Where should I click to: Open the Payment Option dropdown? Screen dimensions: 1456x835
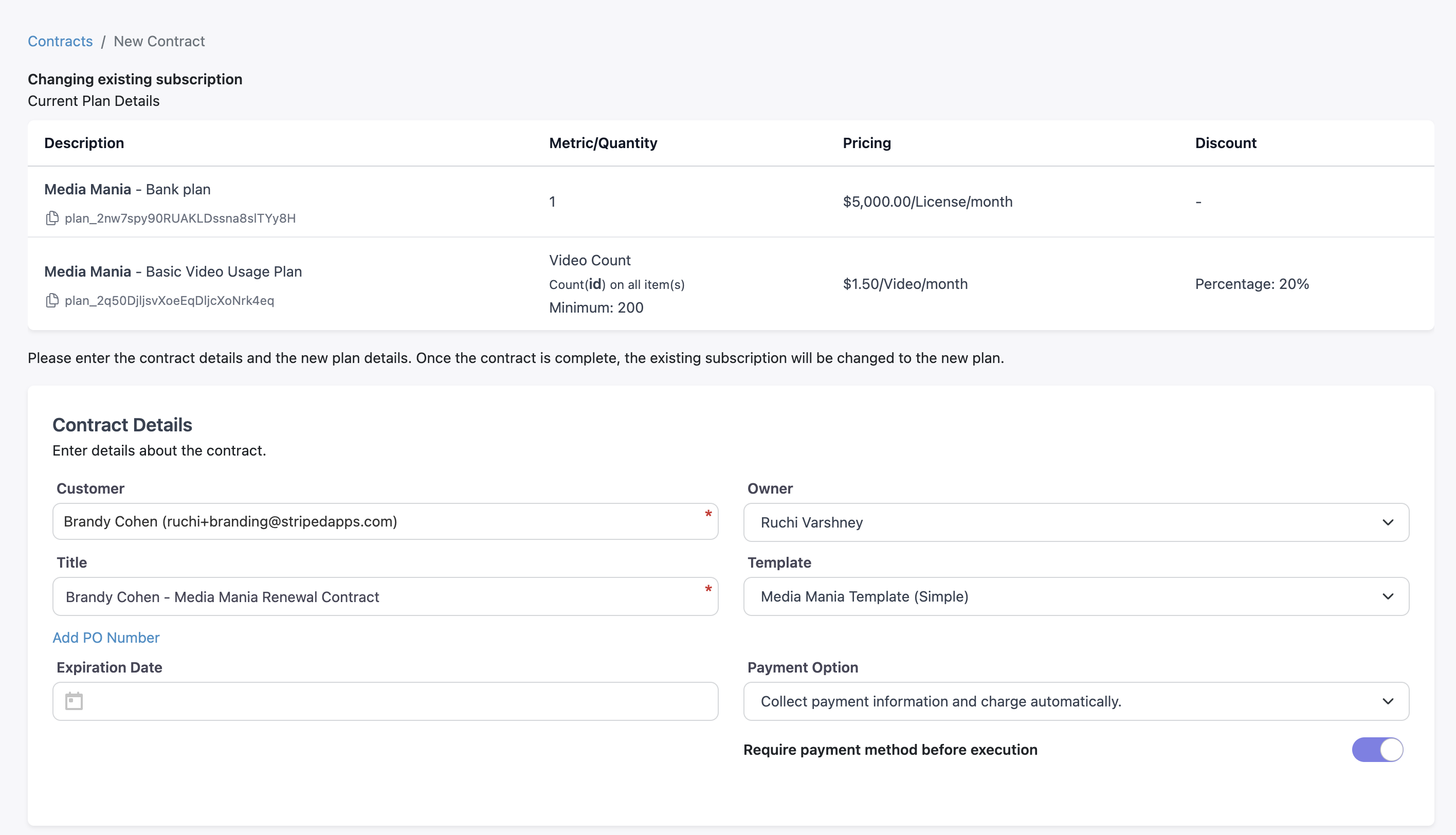tap(1075, 701)
